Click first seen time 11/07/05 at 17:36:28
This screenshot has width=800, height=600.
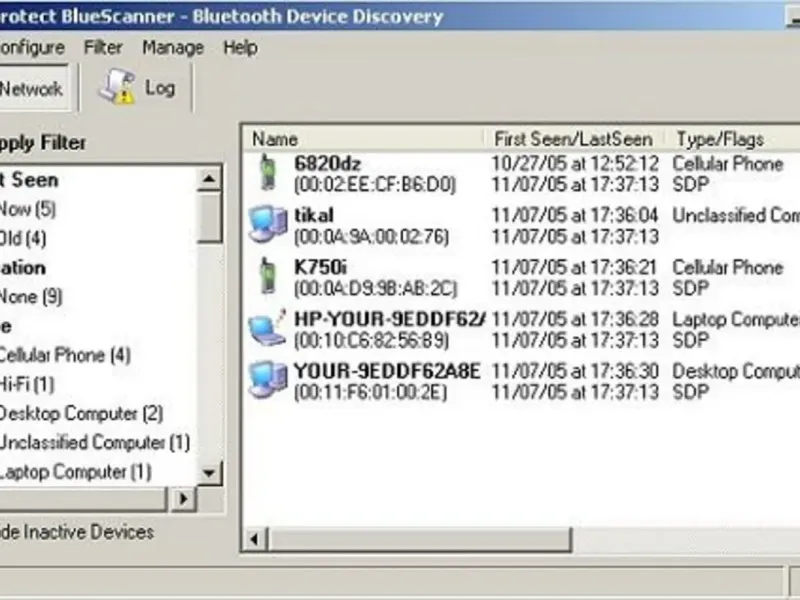click(x=575, y=319)
